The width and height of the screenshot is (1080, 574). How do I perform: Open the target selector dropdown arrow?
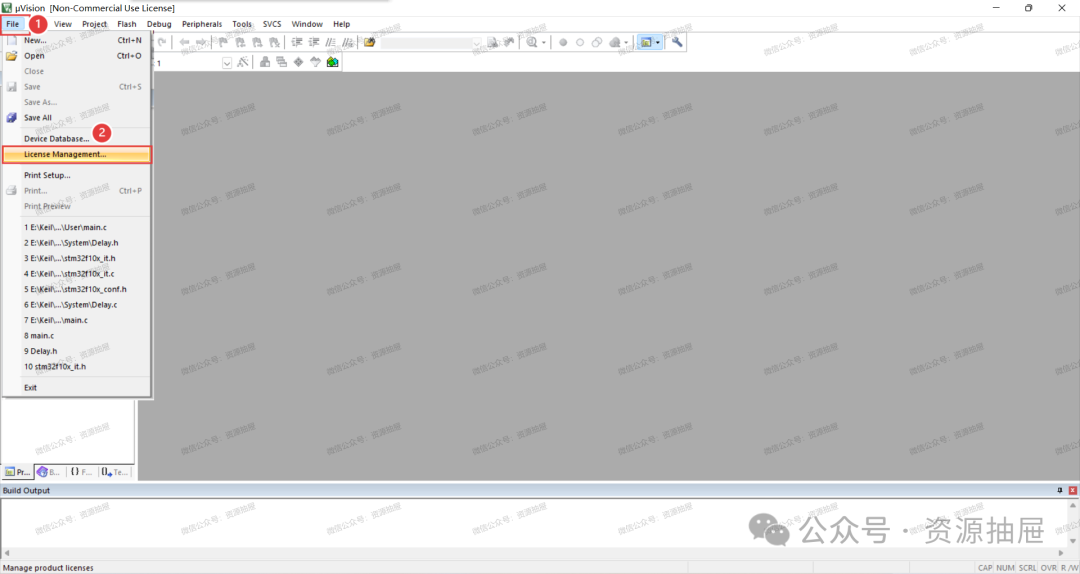click(227, 63)
